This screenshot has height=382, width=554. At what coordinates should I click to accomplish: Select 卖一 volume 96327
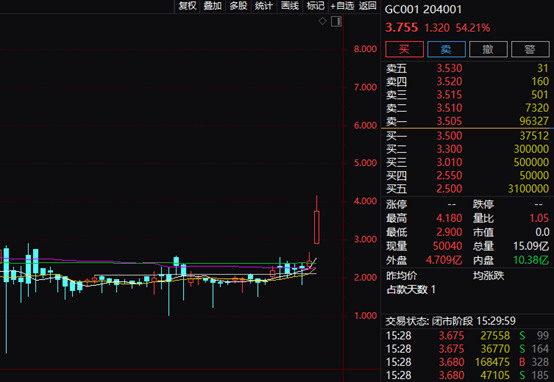point(534,121)
